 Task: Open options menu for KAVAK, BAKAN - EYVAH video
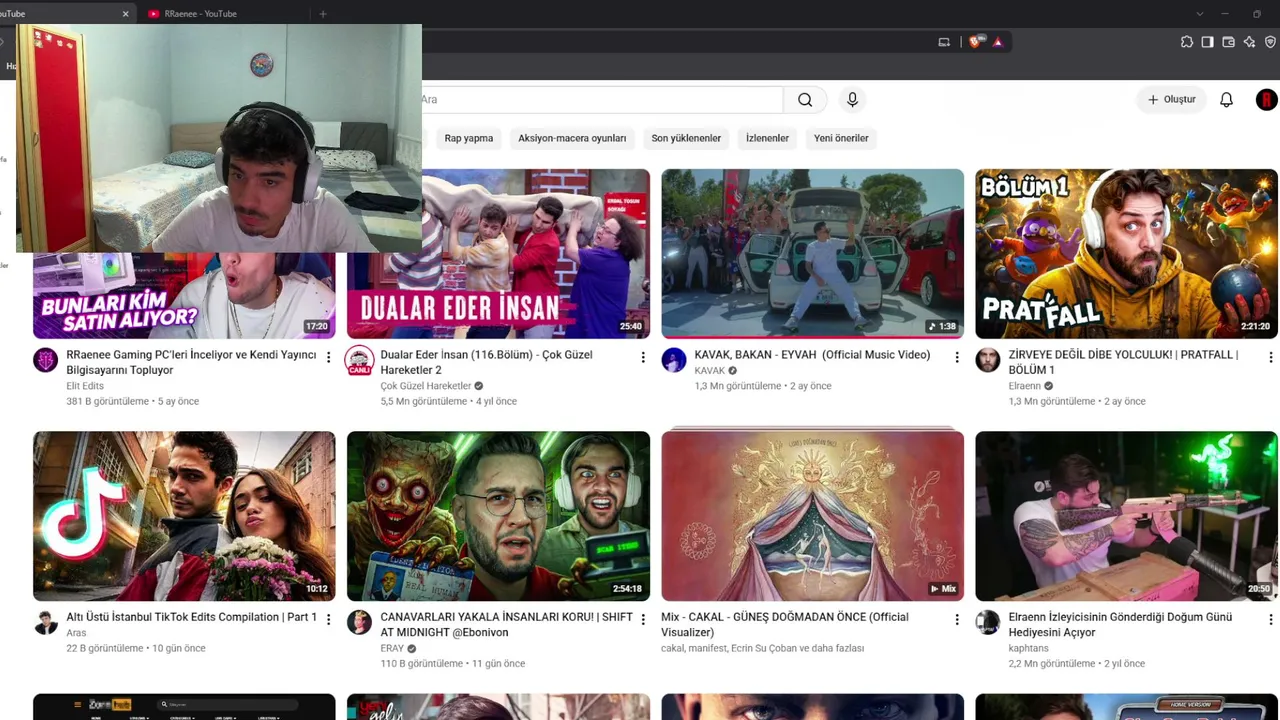(957, 357)
